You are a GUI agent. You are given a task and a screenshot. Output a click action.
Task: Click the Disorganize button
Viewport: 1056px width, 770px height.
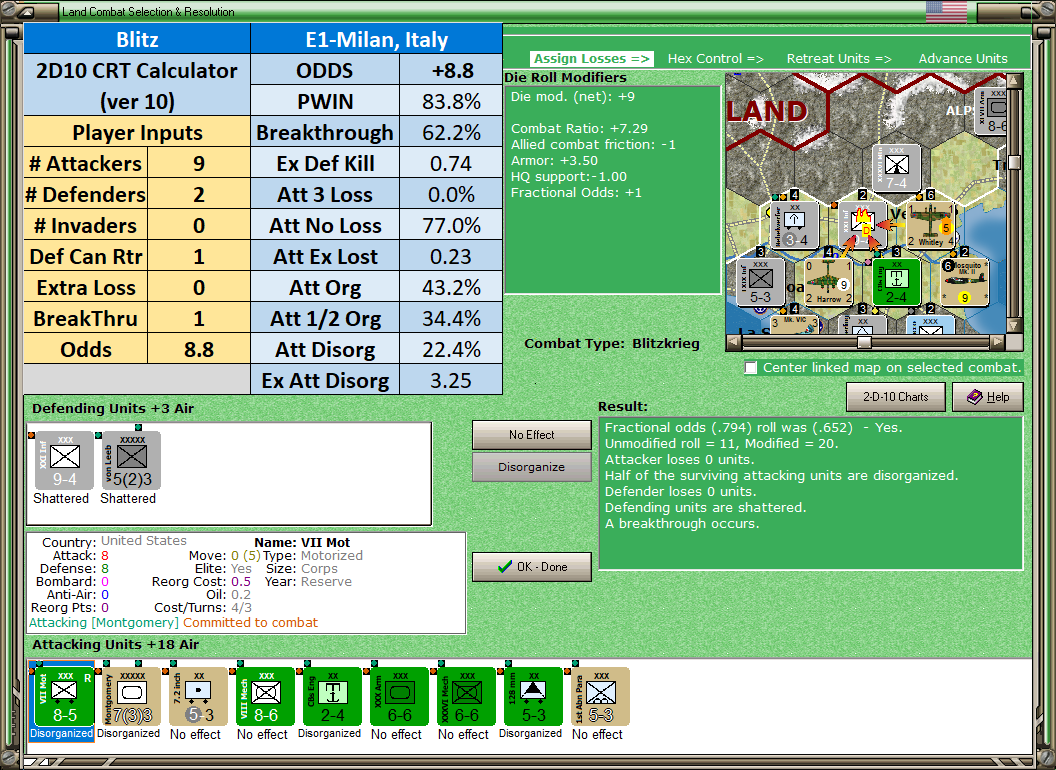pyautogui.click(x=532, y=467)
